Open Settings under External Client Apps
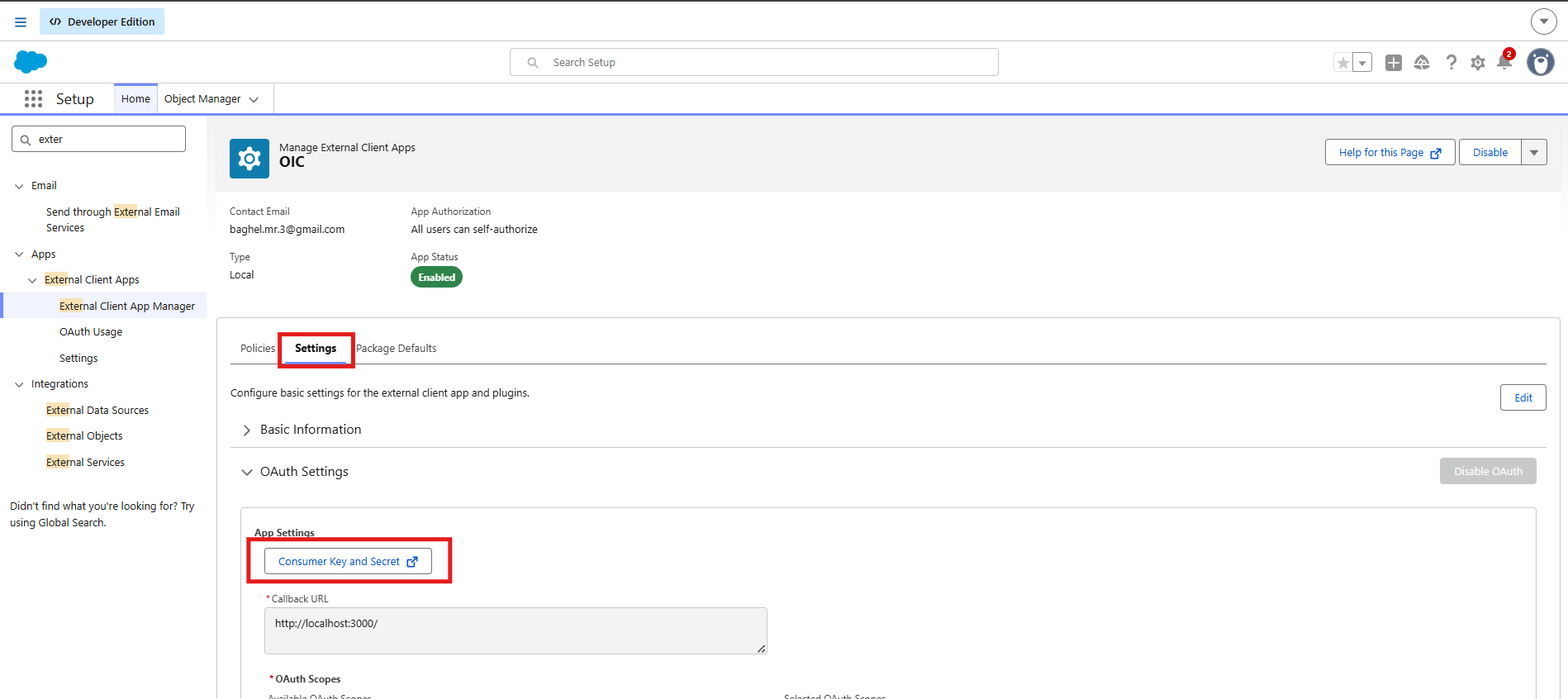This screenshot has width=1568, height=699. 78,359
